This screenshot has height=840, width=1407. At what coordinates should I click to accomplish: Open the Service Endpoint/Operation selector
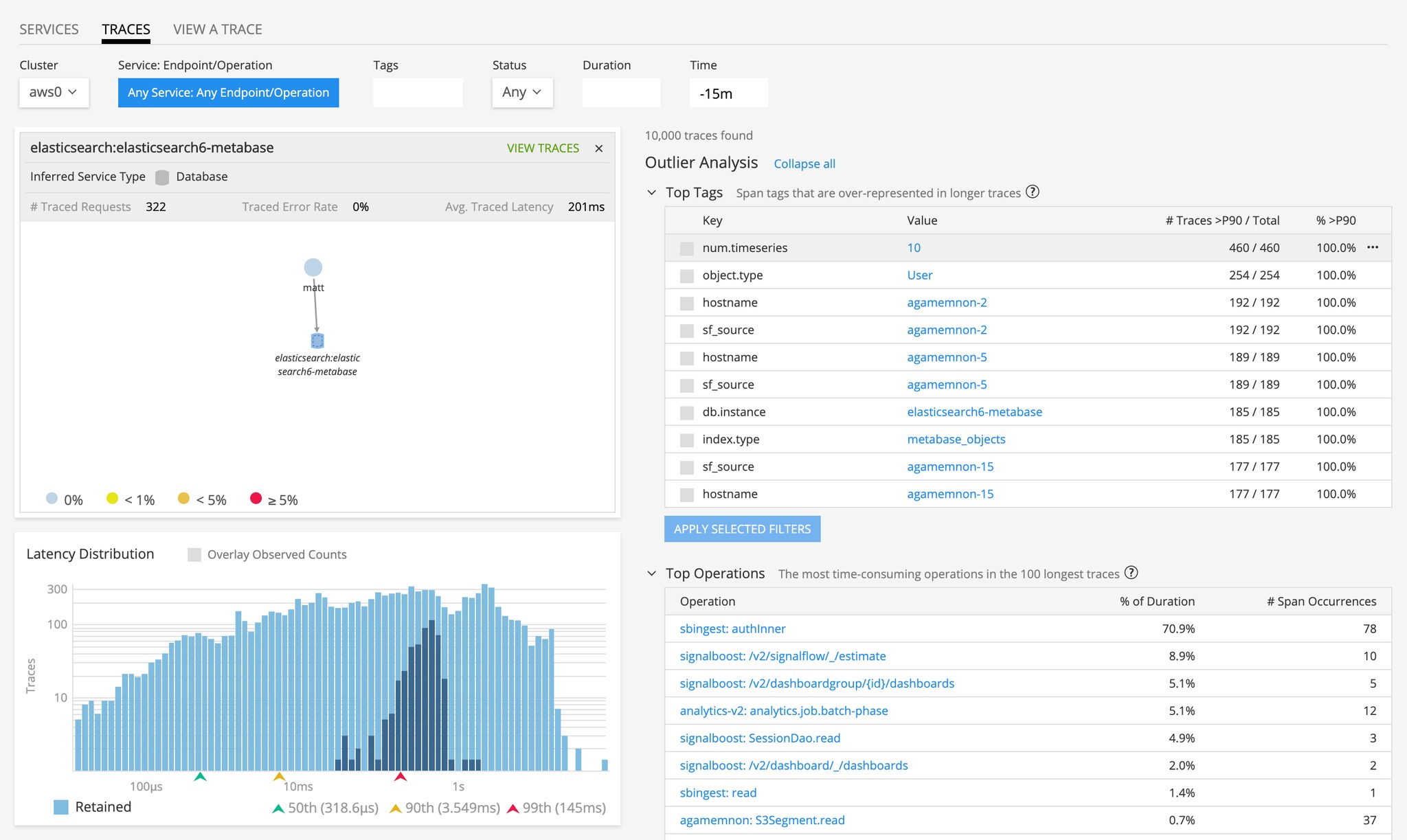coord(228,92)
